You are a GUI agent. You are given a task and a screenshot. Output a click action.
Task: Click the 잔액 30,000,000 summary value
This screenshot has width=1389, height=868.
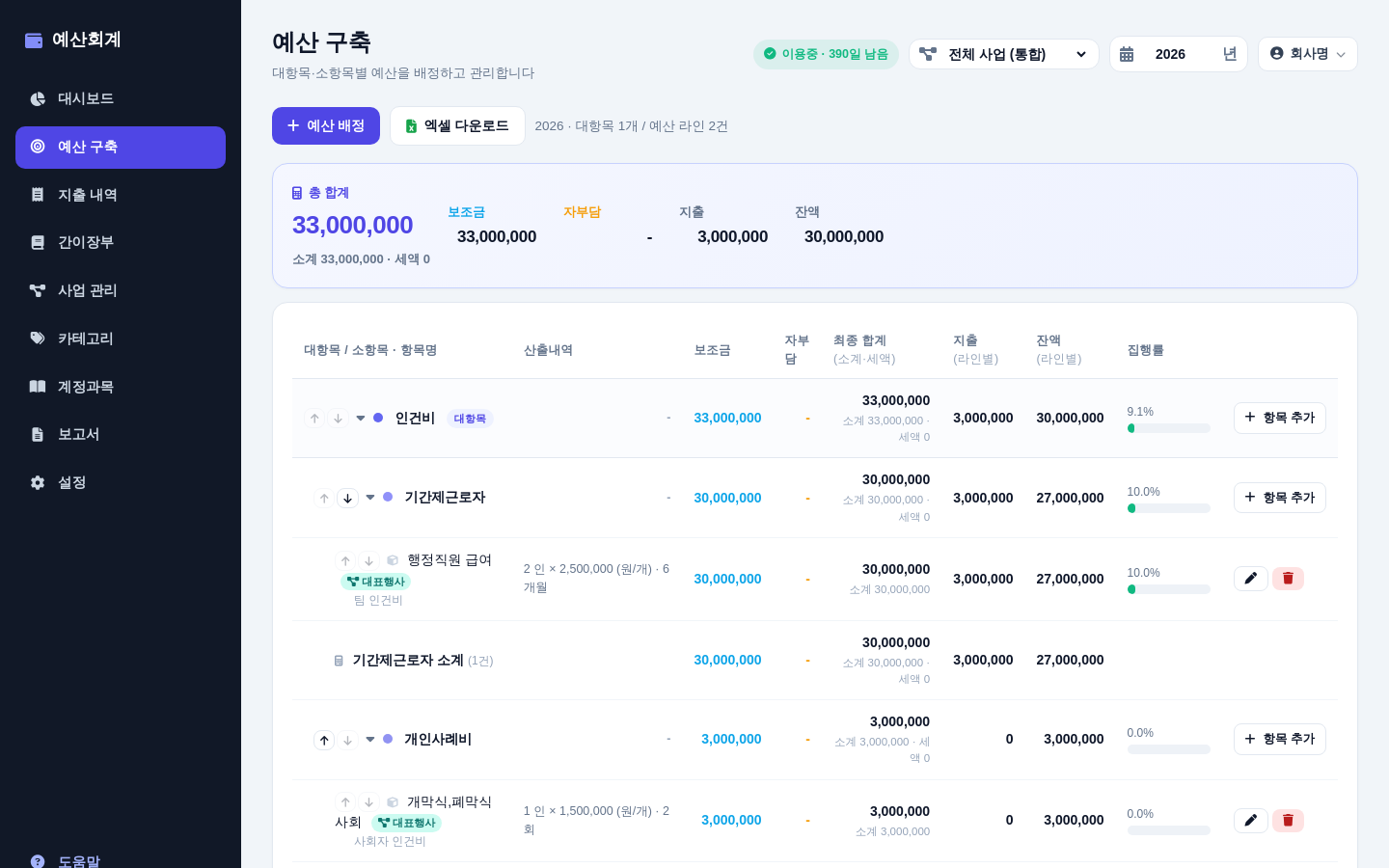point(844,237)
